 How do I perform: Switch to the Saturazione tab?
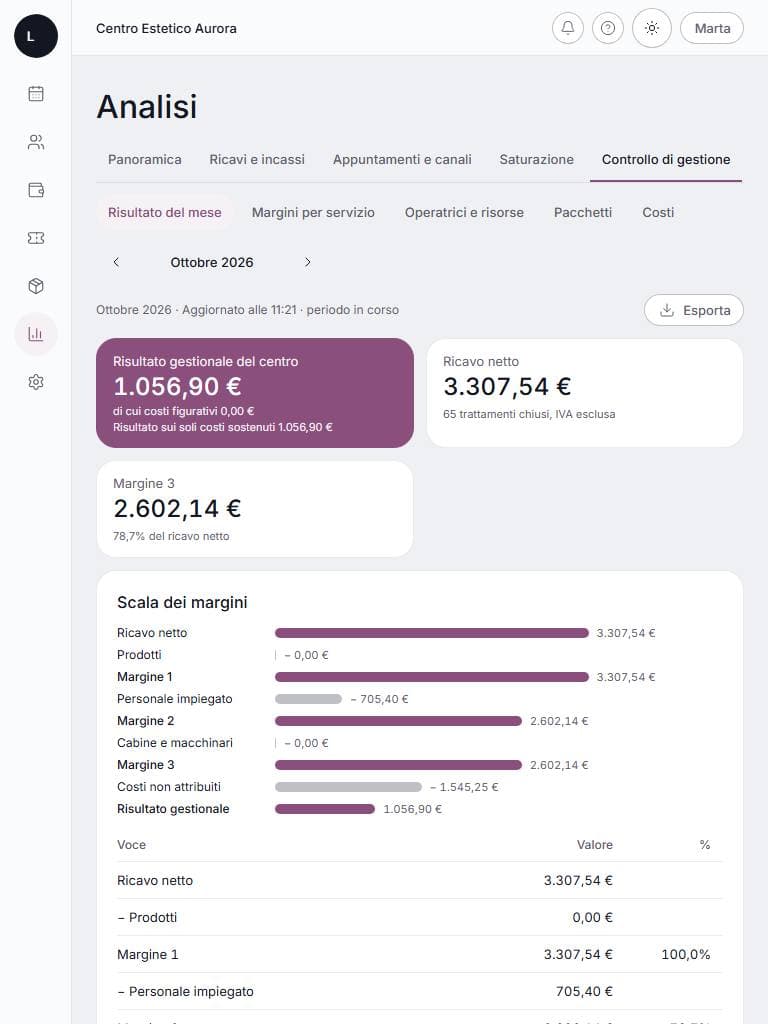click(x=536, y=159)
